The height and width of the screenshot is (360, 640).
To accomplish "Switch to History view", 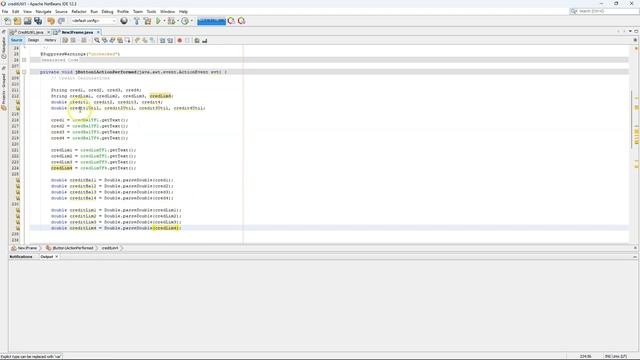I will coord(50,40).
